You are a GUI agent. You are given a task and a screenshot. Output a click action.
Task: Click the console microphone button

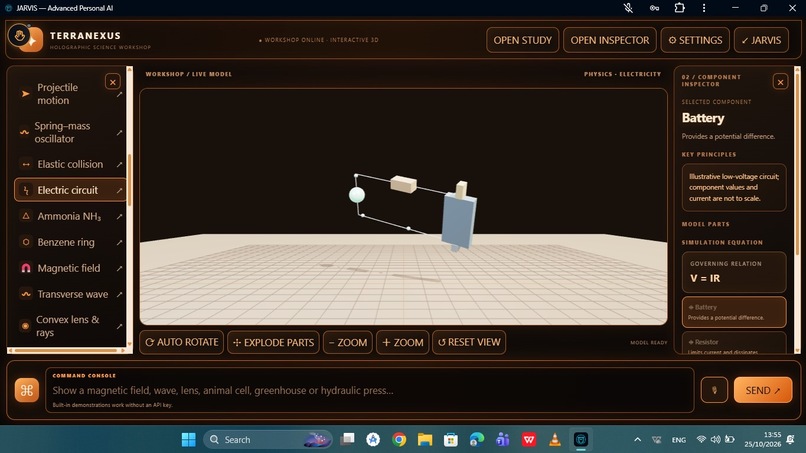point(714,390)
